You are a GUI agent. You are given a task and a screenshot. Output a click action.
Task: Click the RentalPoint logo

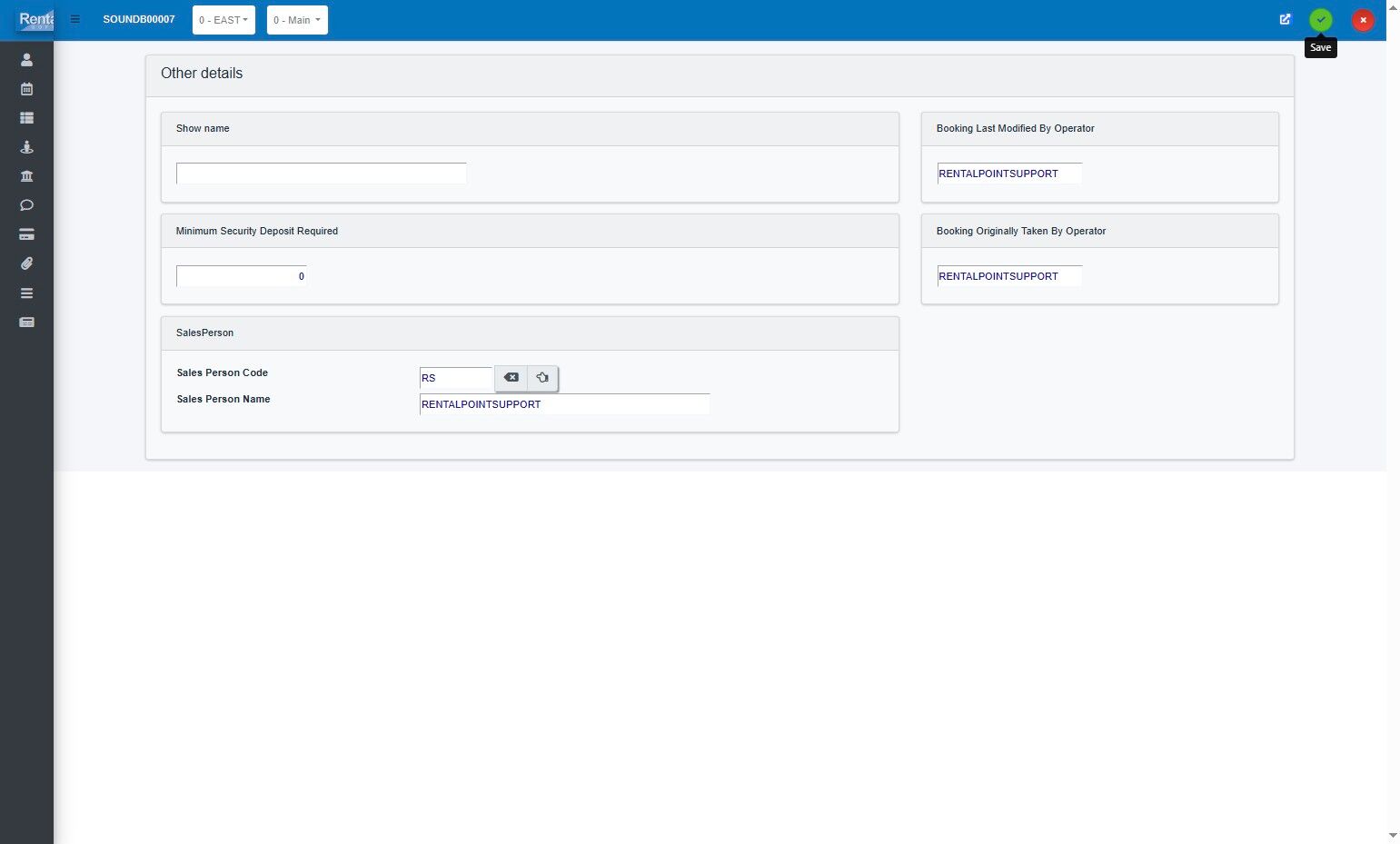click(x=35, y=19)
